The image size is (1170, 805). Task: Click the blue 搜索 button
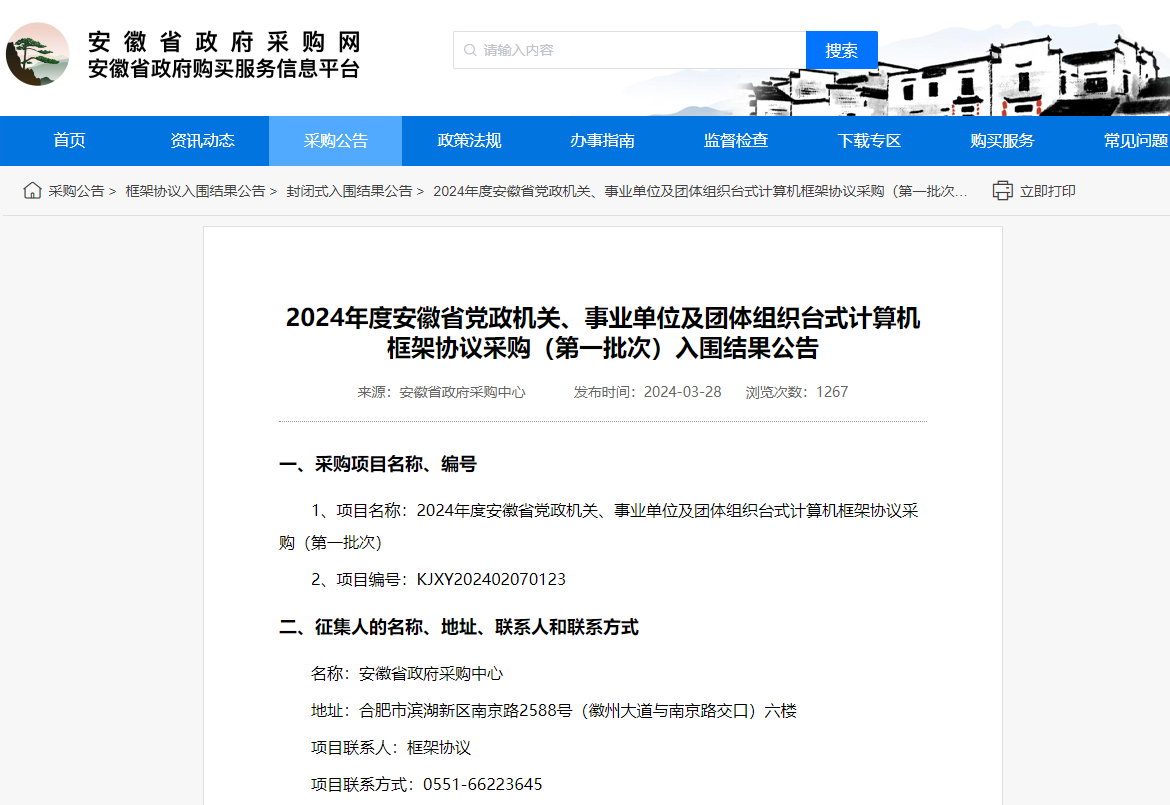click(x=842, y=50)
